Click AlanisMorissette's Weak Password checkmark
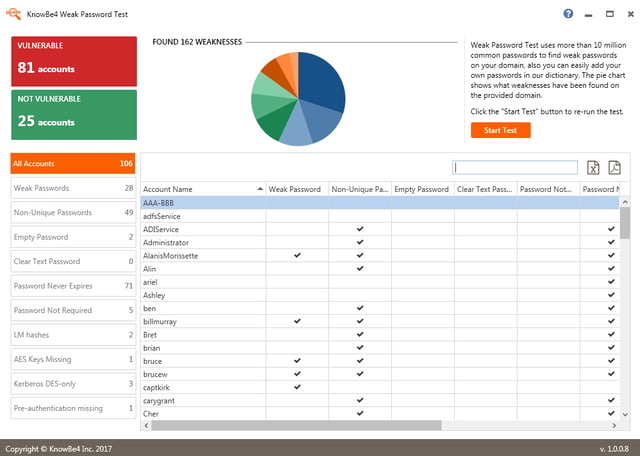 pyautogui.click(x=297, y=255)
